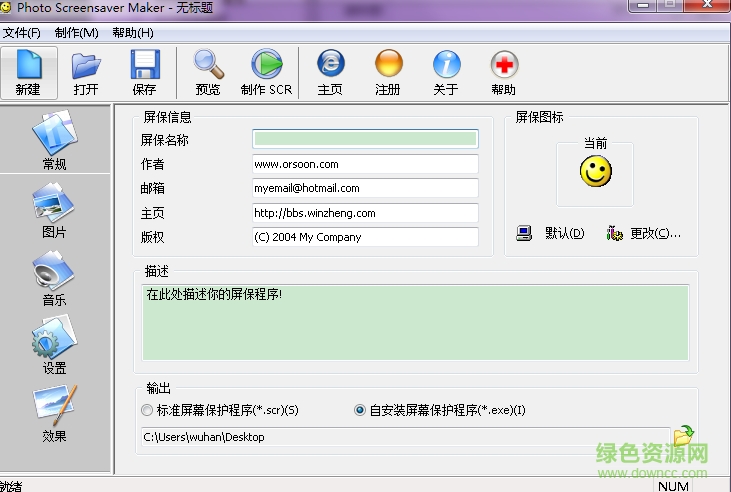Close the Photo Screensaver Maker window

click(x=707, y=5)
